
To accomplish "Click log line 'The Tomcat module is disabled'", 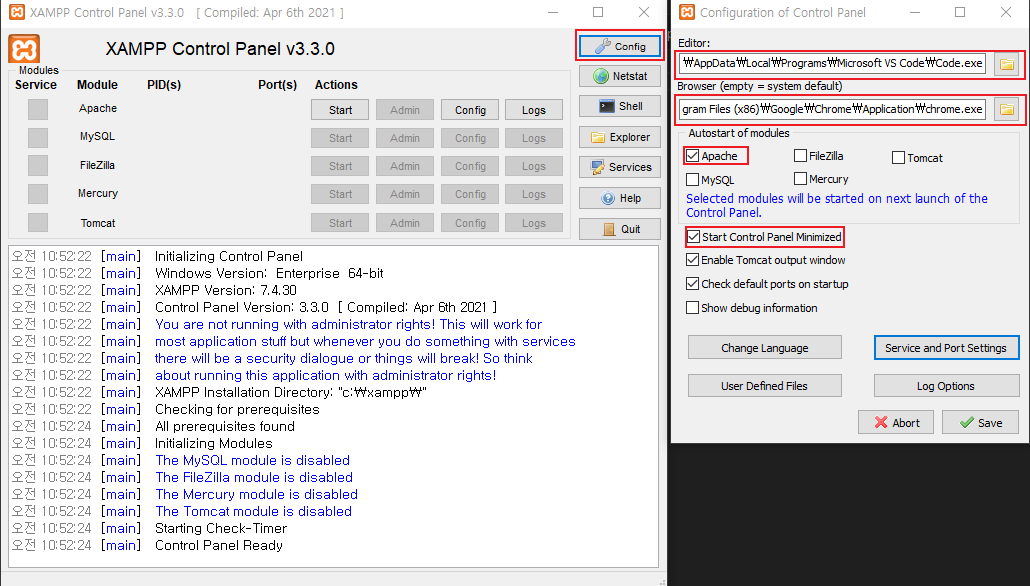I will click(x=253, y=511).
